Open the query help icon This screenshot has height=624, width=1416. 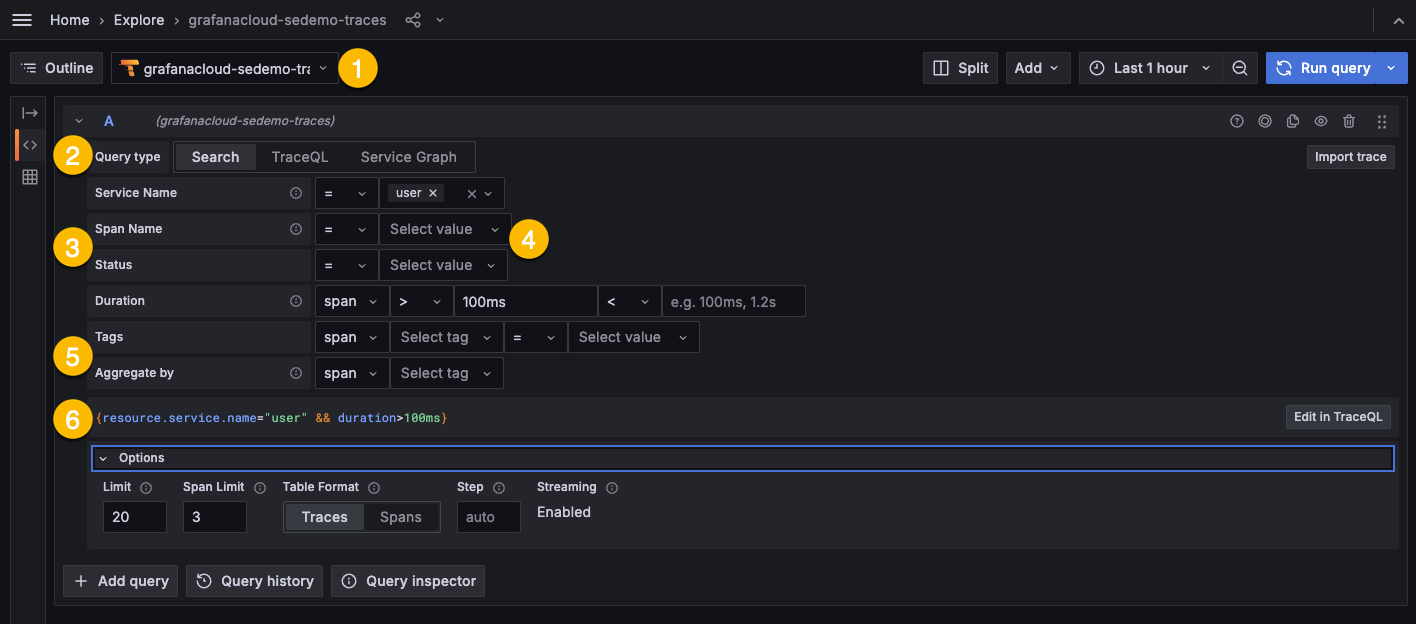(x=1237, y=120)
